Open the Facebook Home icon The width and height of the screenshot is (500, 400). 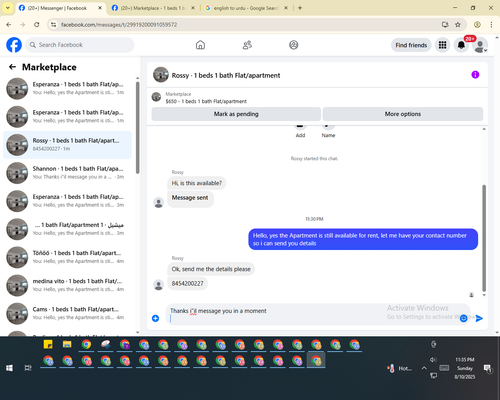(200, 45)
